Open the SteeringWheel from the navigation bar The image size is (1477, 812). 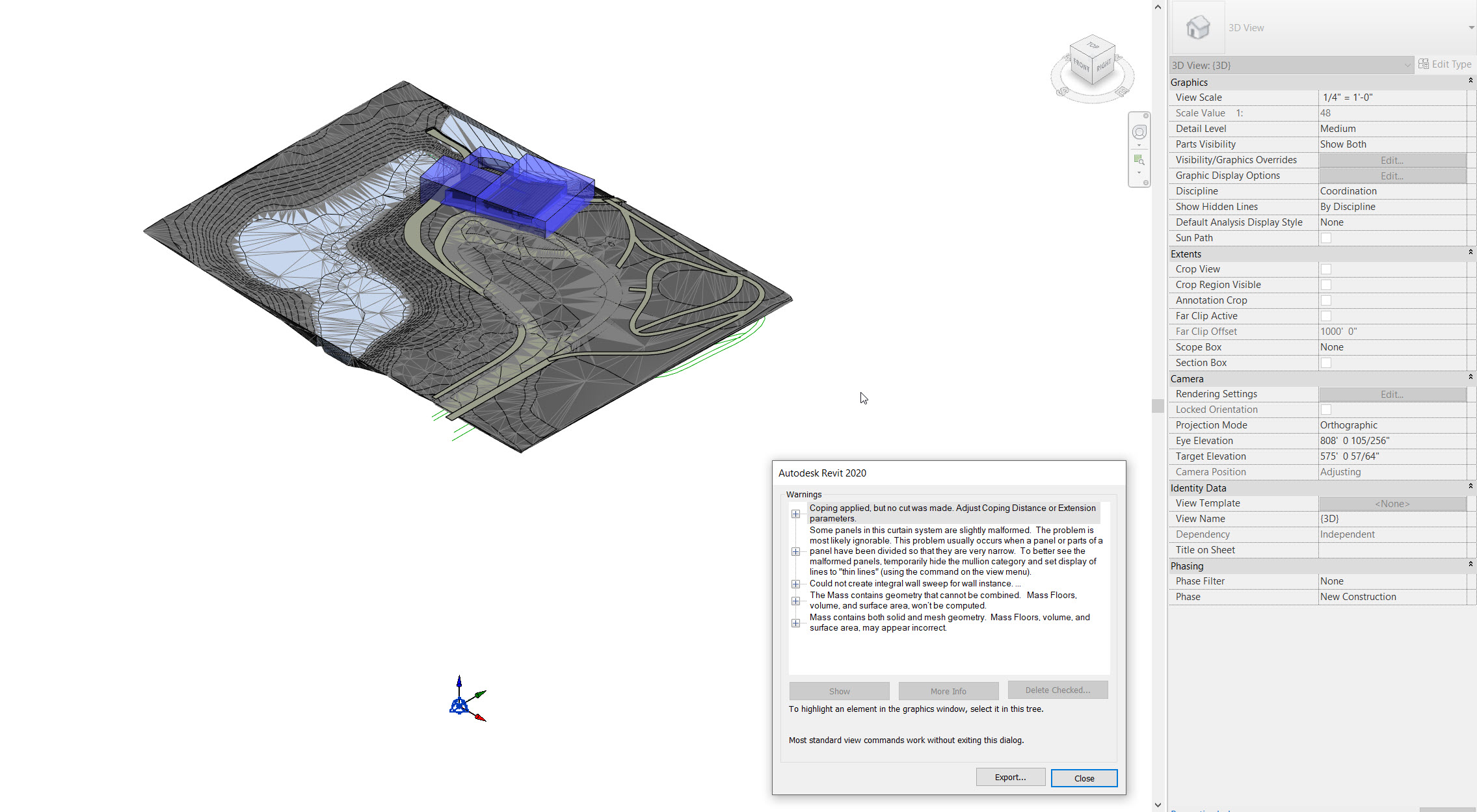click(1139, 131)
